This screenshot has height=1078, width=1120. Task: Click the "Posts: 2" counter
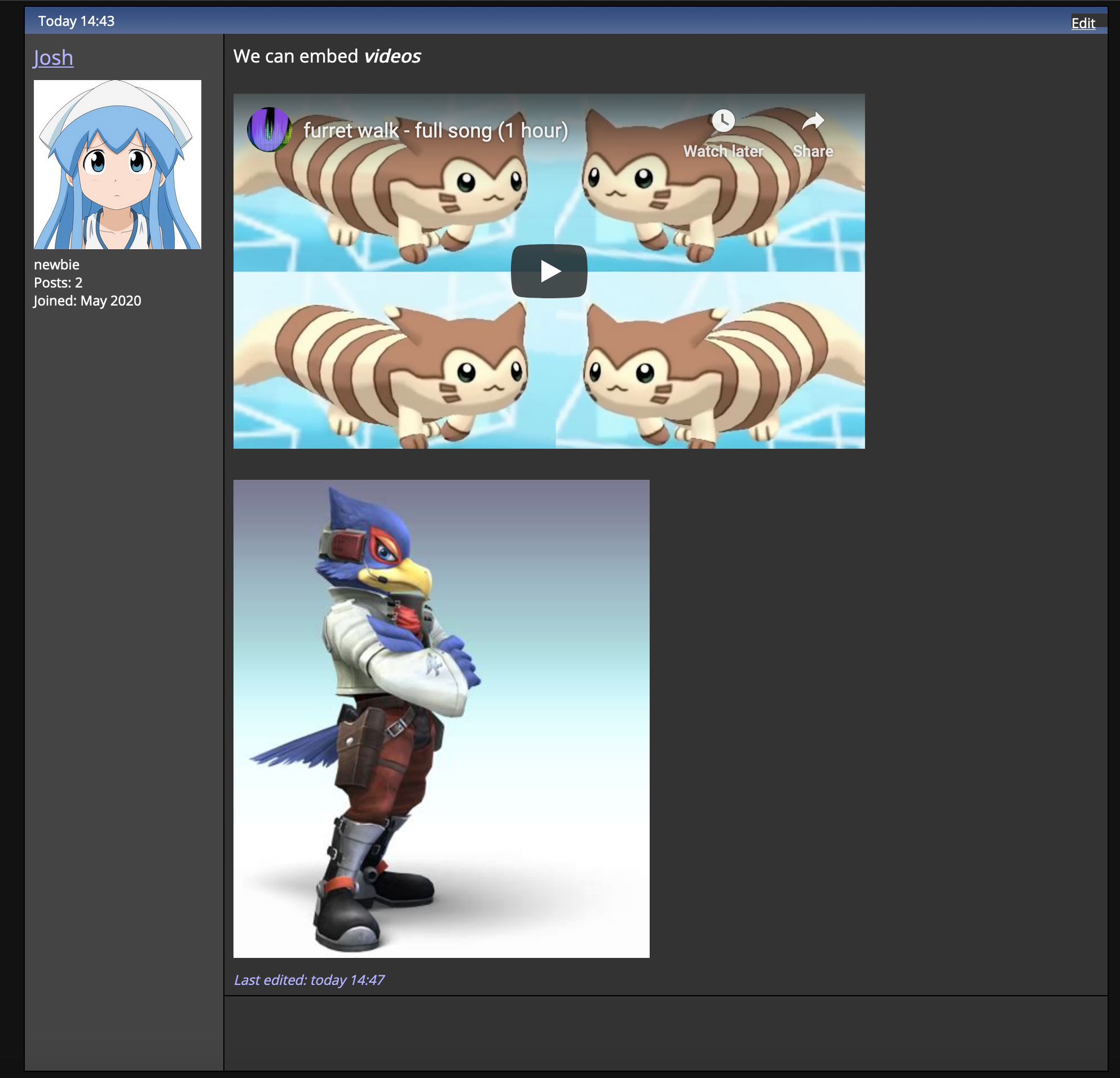pyautogui.click(x=57, y=282)
